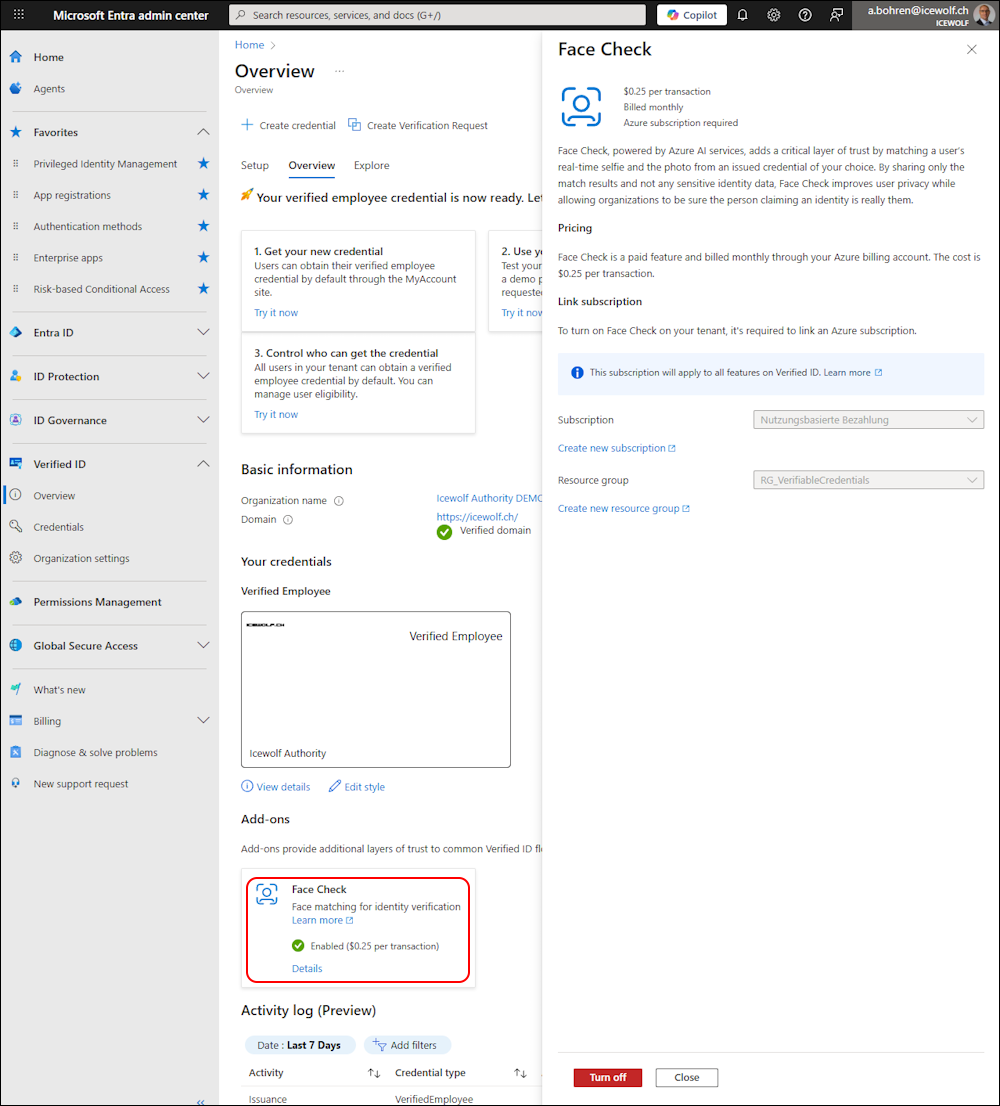Click the Home breadcrumb link
The width and height of the screenshot is (1000, 1106).
[x=250, y=45]
